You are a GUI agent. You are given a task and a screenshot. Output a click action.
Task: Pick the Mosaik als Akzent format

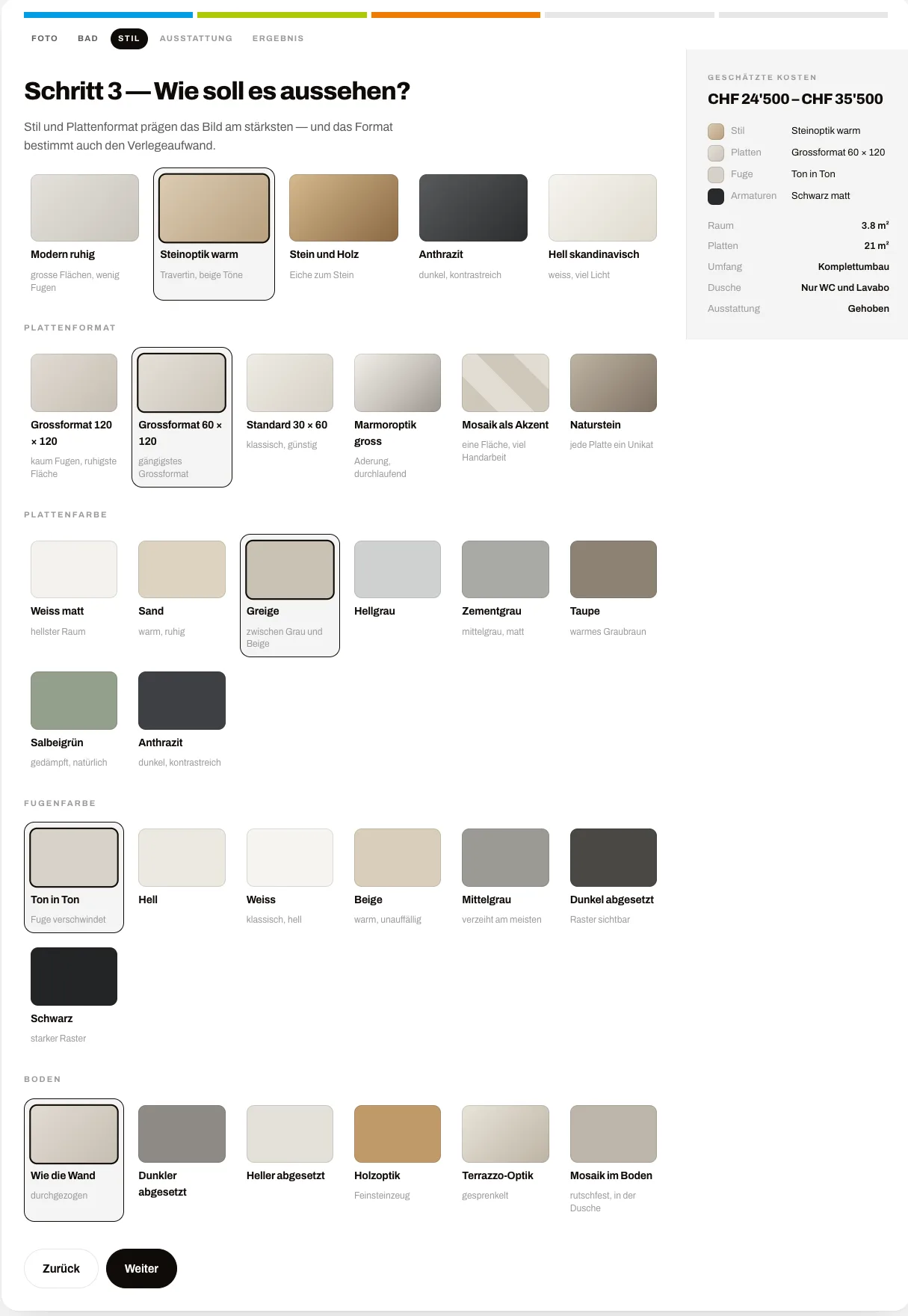[x=505, y=417]
